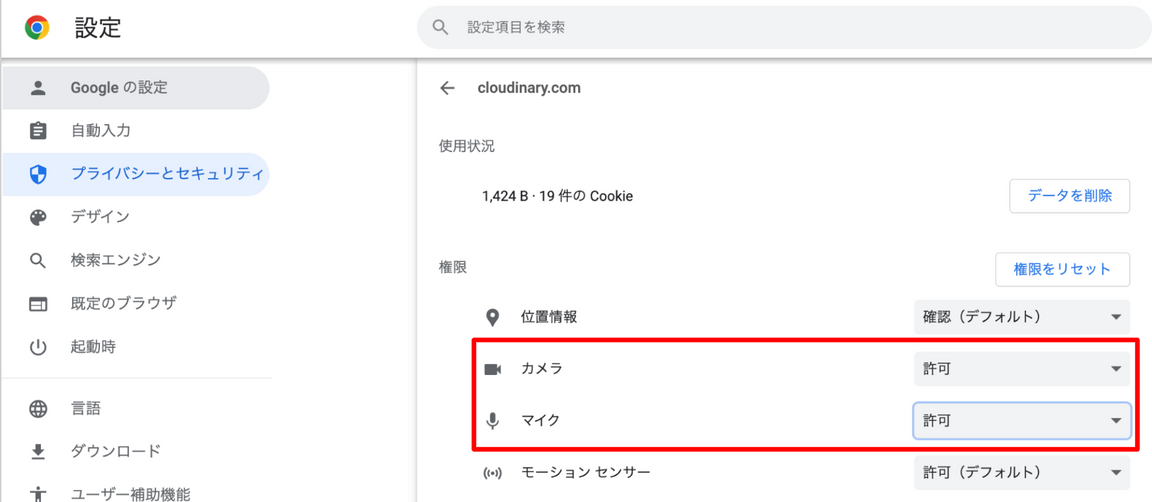Click the person icon for Google の設定
The image size is (1152, 502).
click(38, 88)
